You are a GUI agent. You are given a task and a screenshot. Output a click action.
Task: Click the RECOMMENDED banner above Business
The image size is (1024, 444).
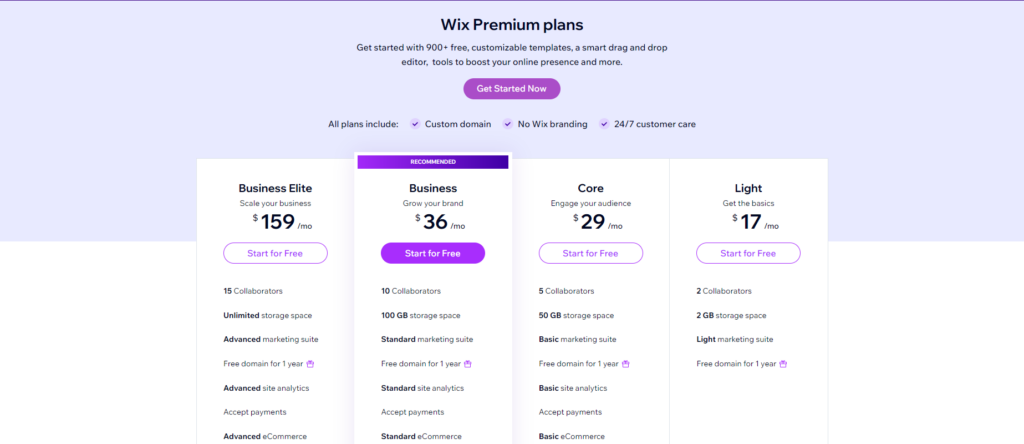[x=433, y=162]
